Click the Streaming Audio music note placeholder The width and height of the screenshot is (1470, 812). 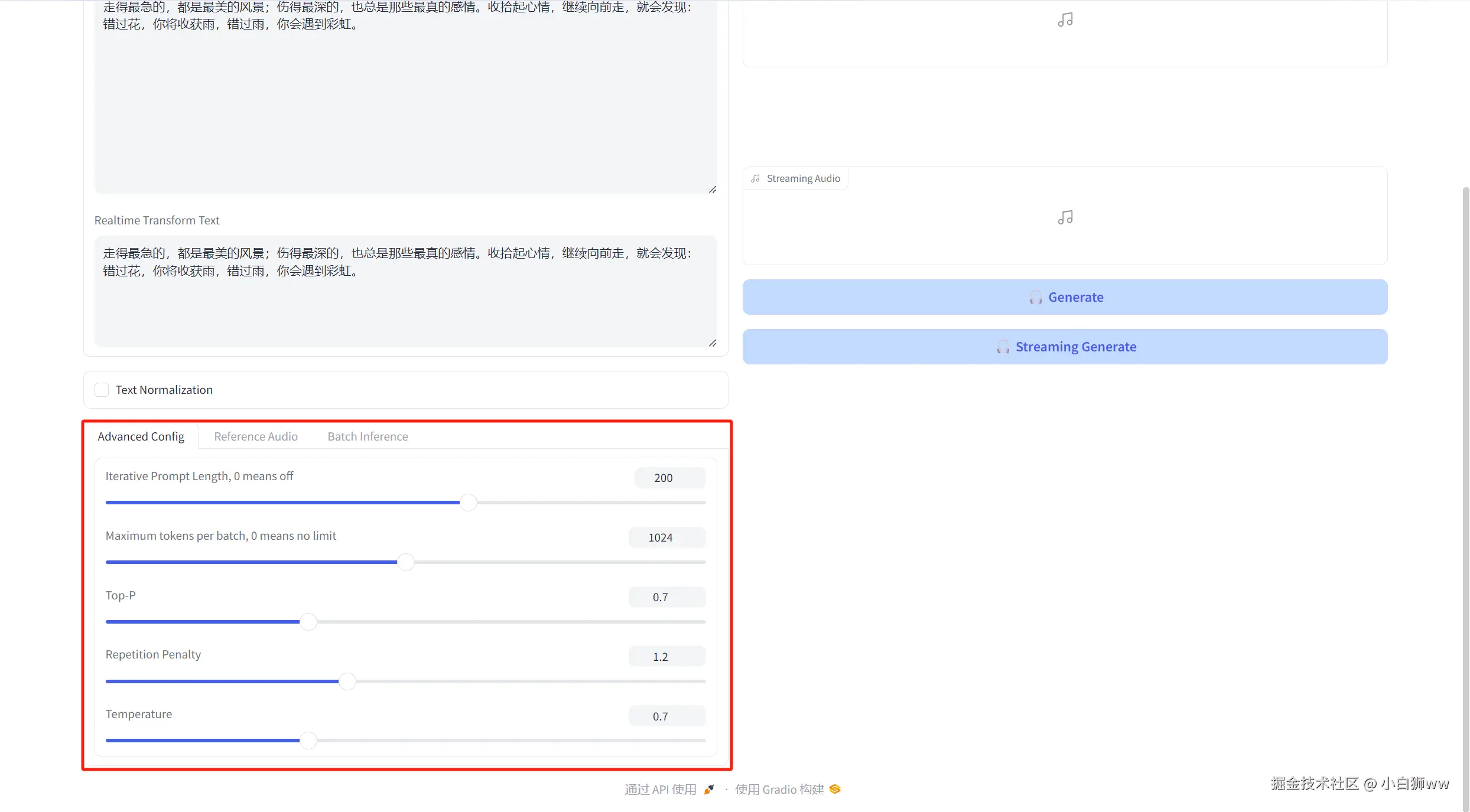[x=1065, y=218]
